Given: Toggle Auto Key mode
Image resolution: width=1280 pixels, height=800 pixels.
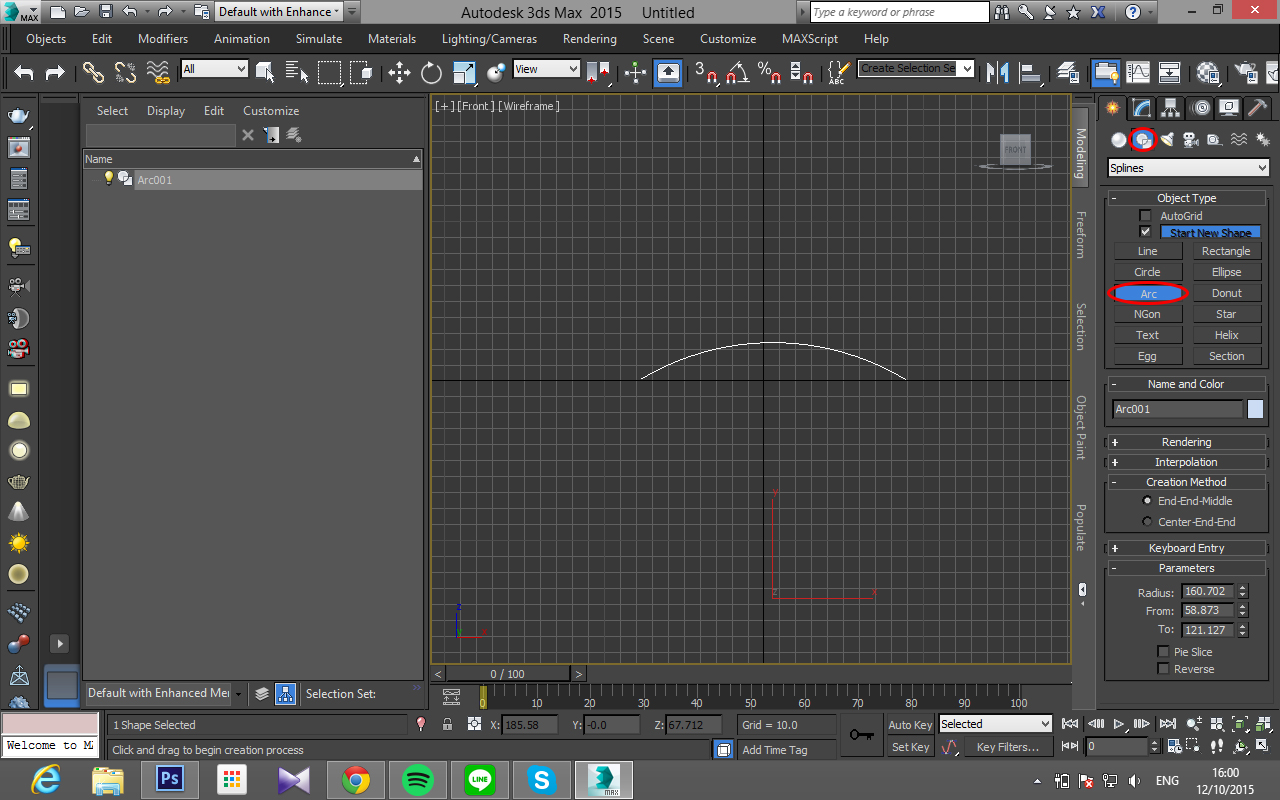Looking at the screenshot, I should tap(910, 725).
